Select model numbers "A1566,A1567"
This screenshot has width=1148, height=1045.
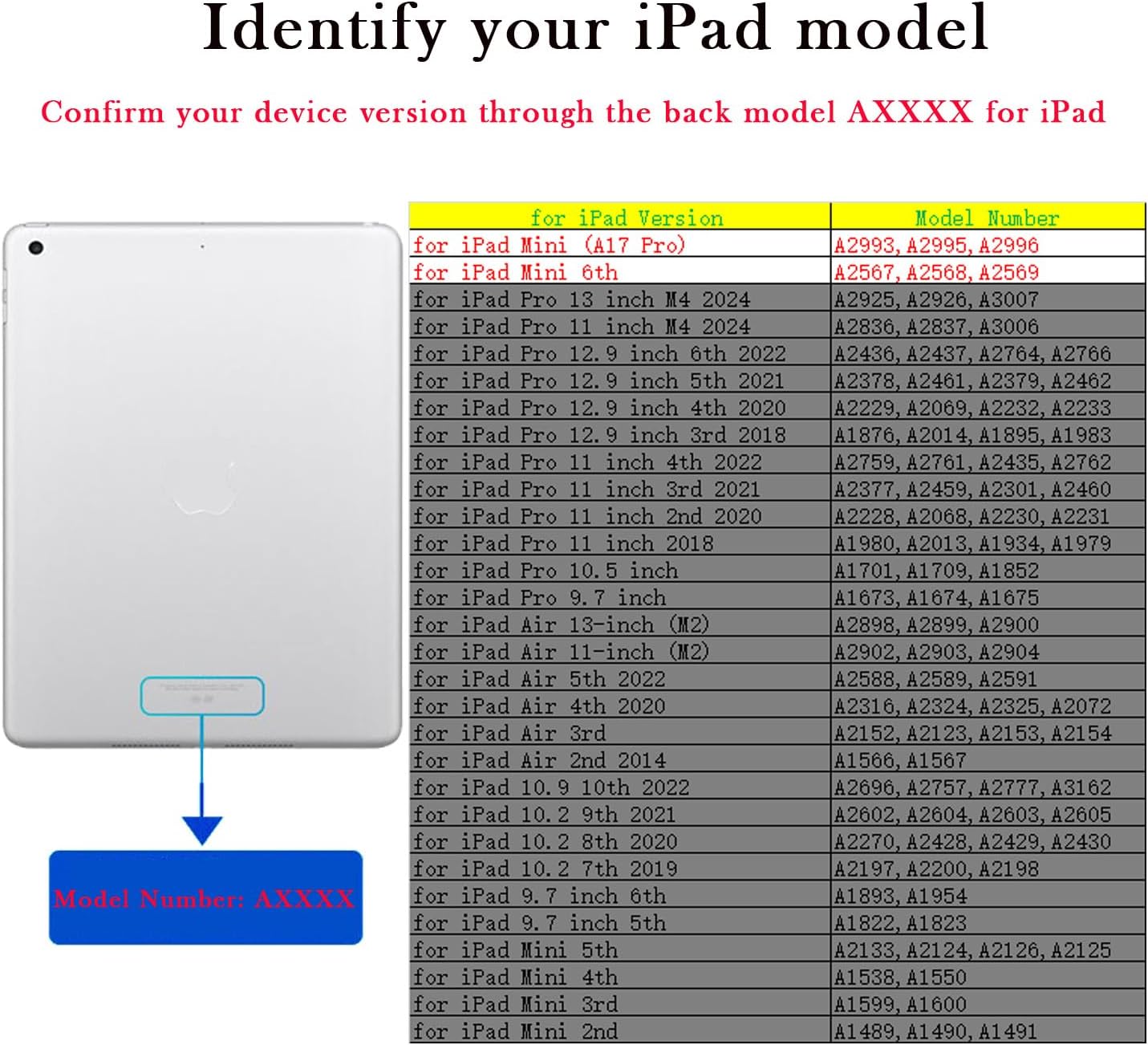pyautogui.click(x=900, y=761)
